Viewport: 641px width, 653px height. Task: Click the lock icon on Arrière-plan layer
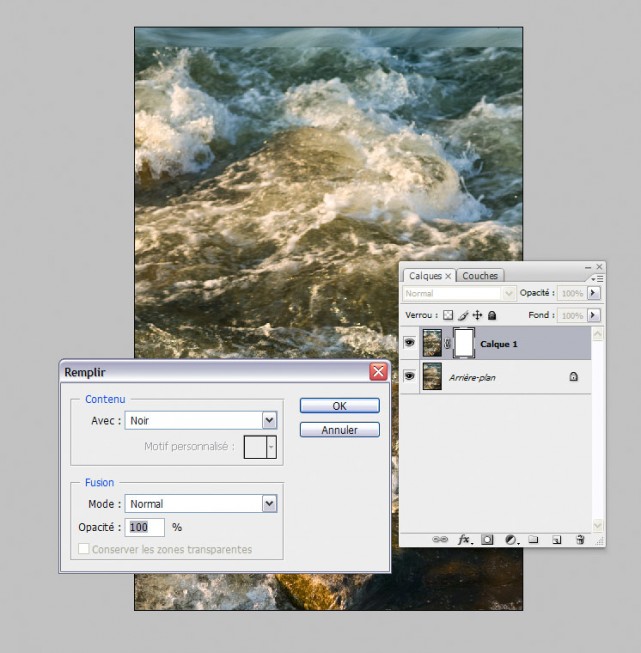tap(574, 376)
